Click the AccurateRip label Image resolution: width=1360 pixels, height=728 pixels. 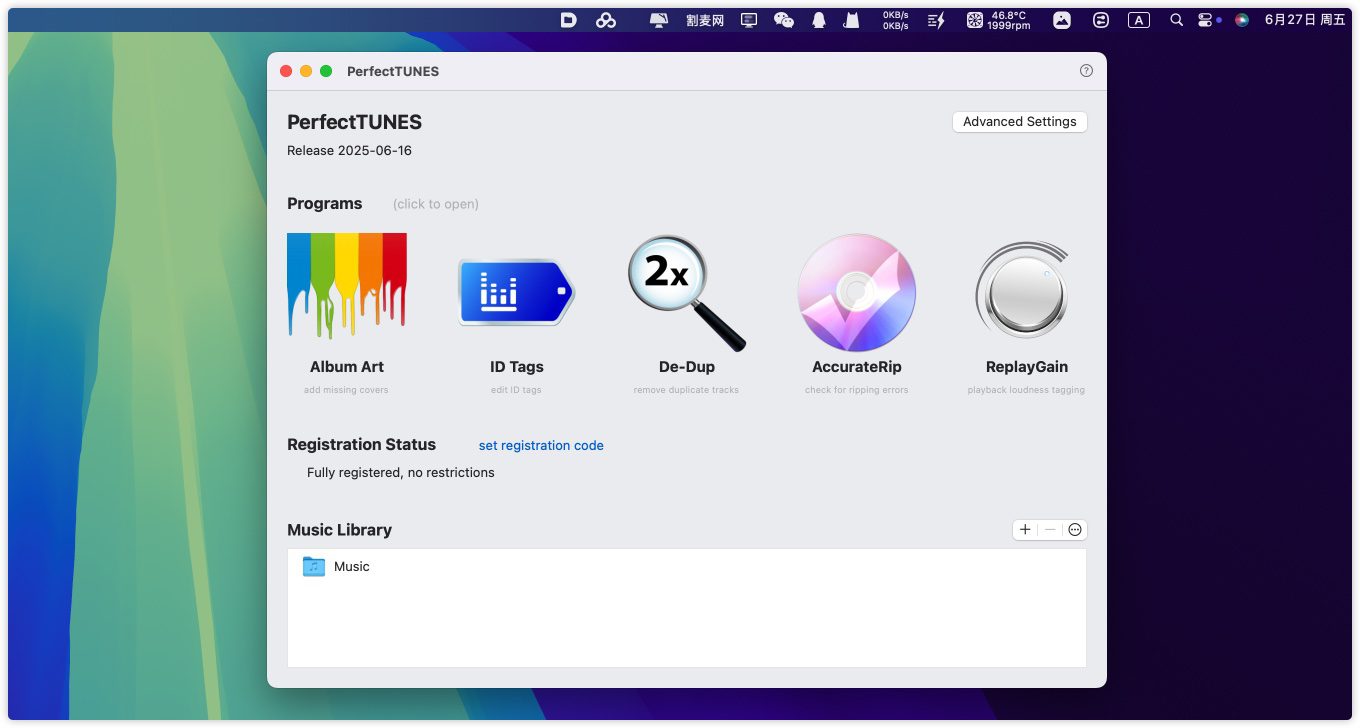[x=857, y=367]
